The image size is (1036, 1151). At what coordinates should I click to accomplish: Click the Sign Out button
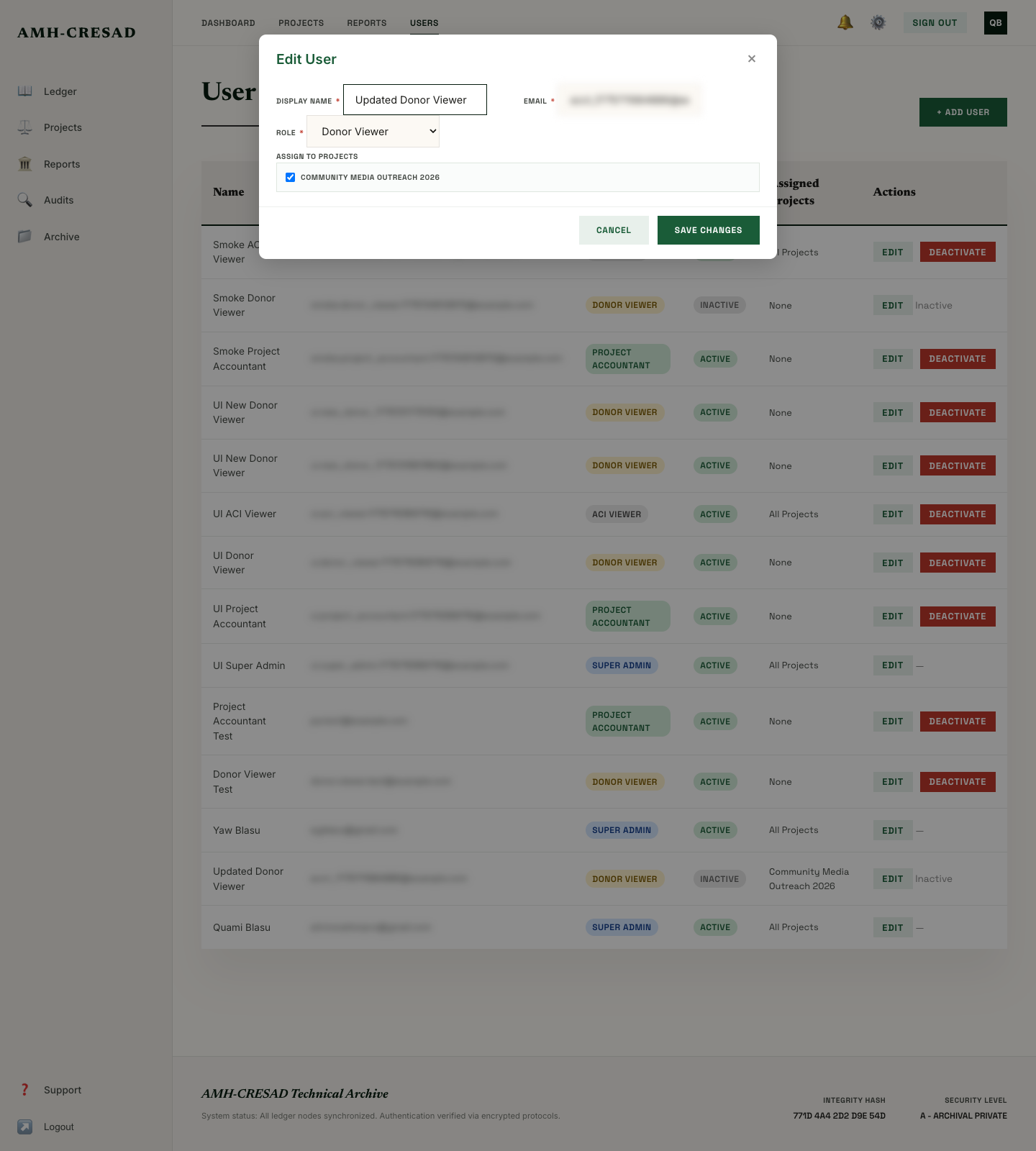click(x=935, y=23)
